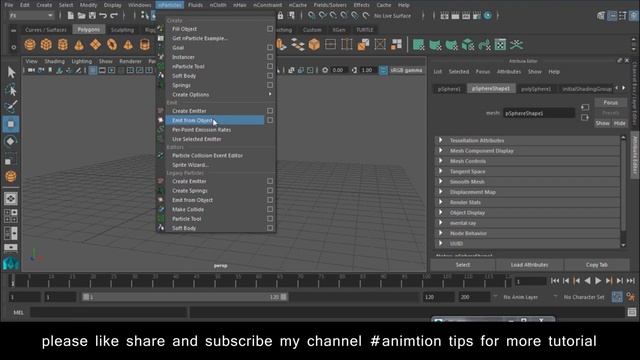
Task: Open options box for nParticles Create Emitter
Action: [270, 111]
